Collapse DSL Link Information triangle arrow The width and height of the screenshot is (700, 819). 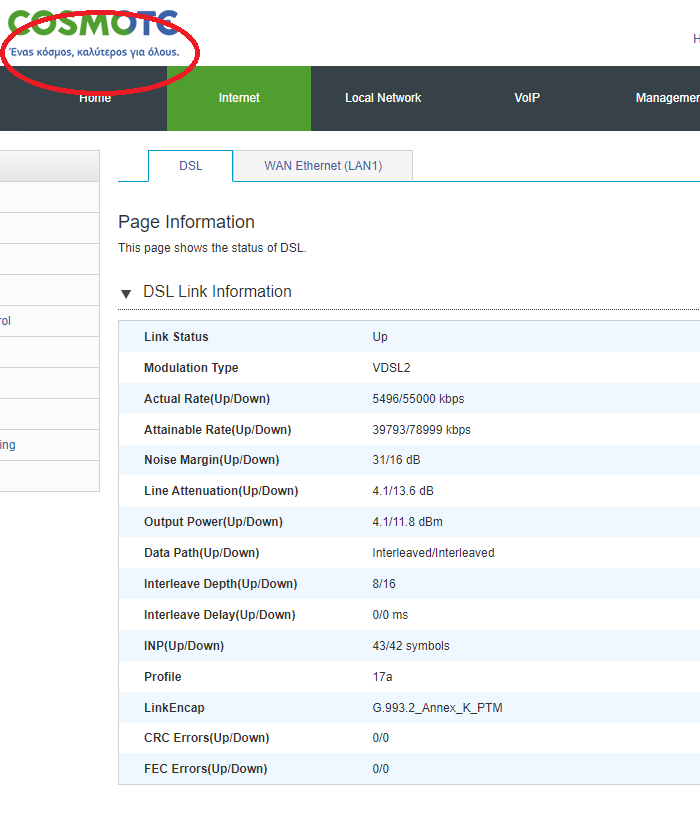click(126, 293)
